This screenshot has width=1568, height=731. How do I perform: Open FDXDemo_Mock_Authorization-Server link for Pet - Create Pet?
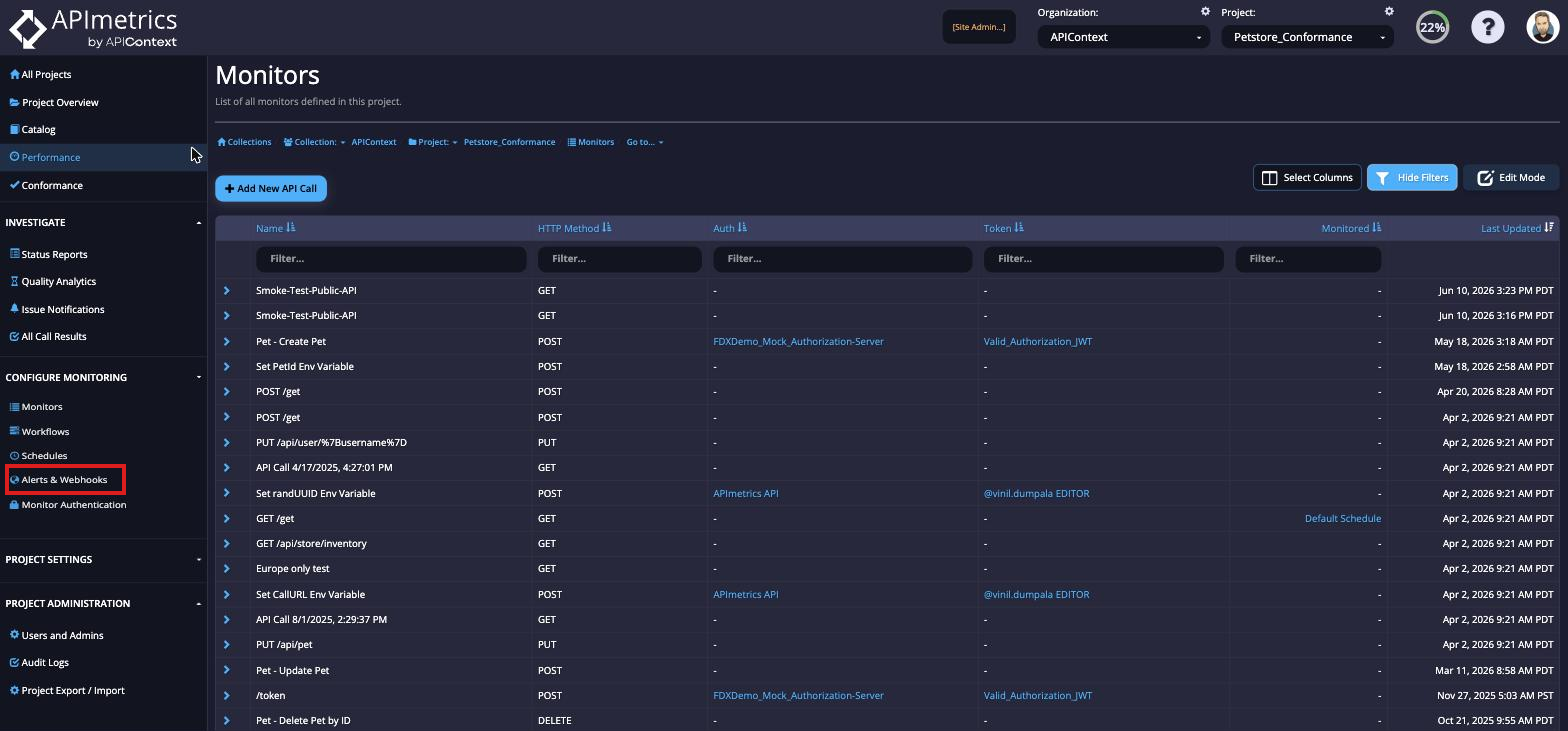point(798,341)
